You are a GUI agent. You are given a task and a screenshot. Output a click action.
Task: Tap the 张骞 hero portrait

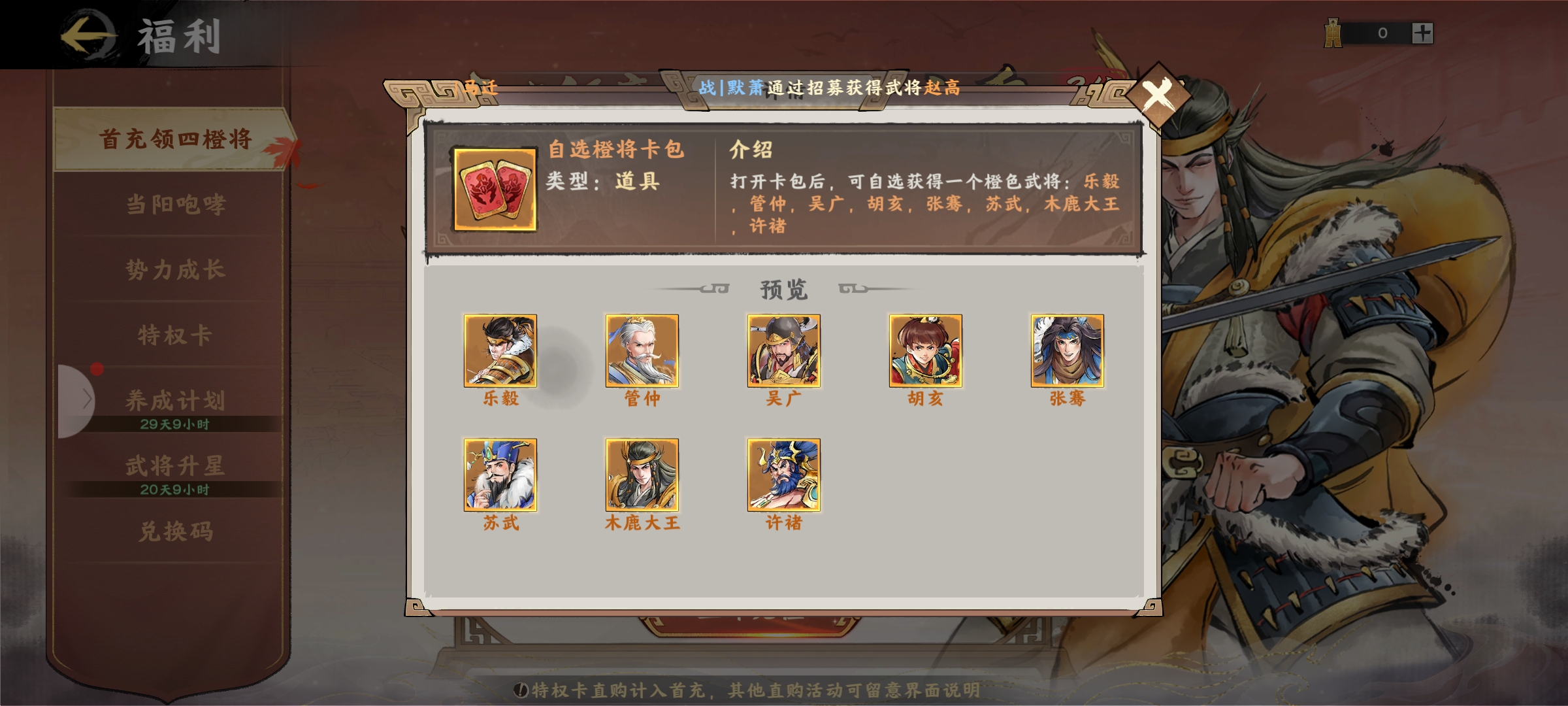click(x=1068, y=351)
